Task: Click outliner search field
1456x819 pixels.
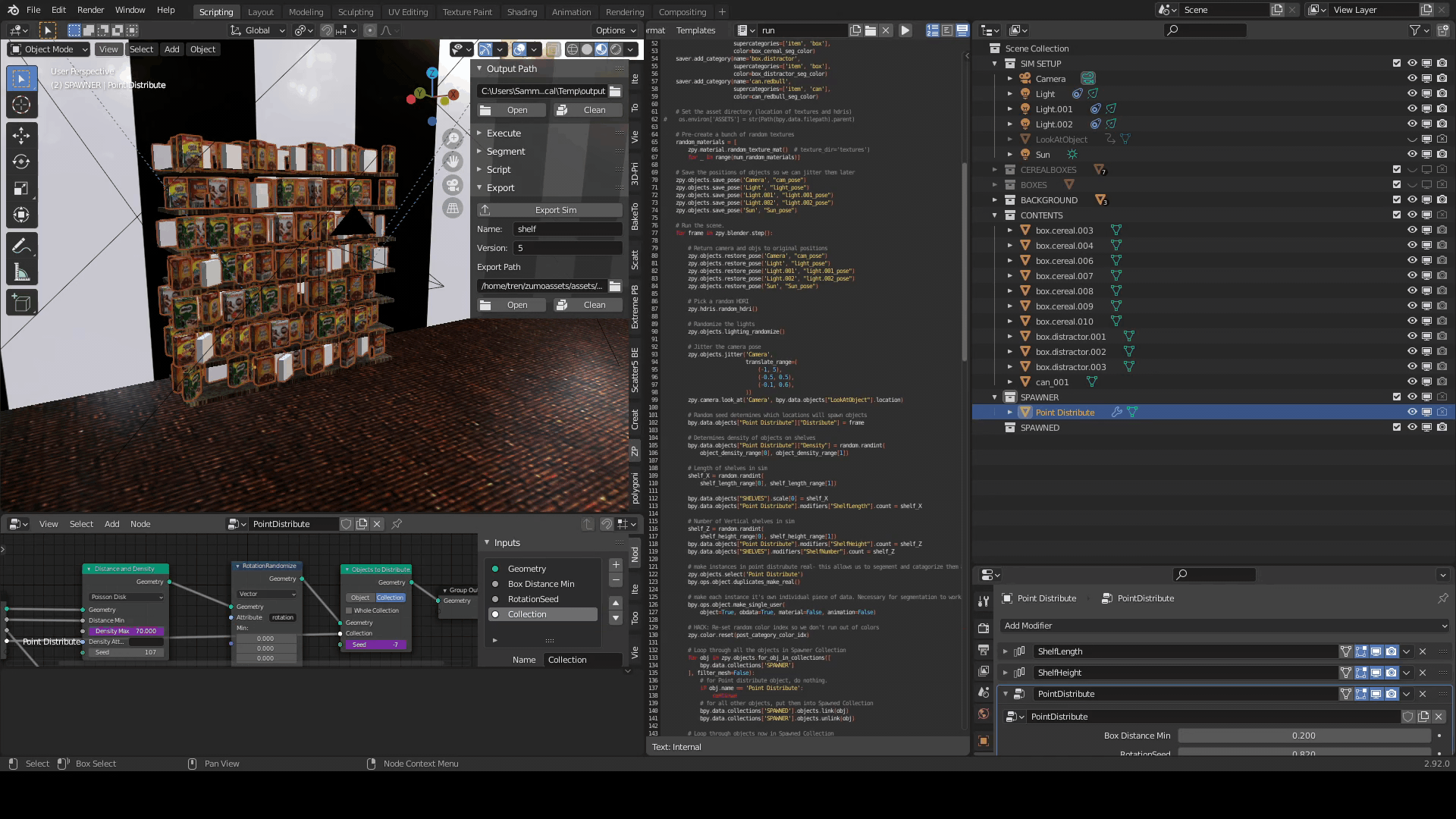Action: (1205, 30)
